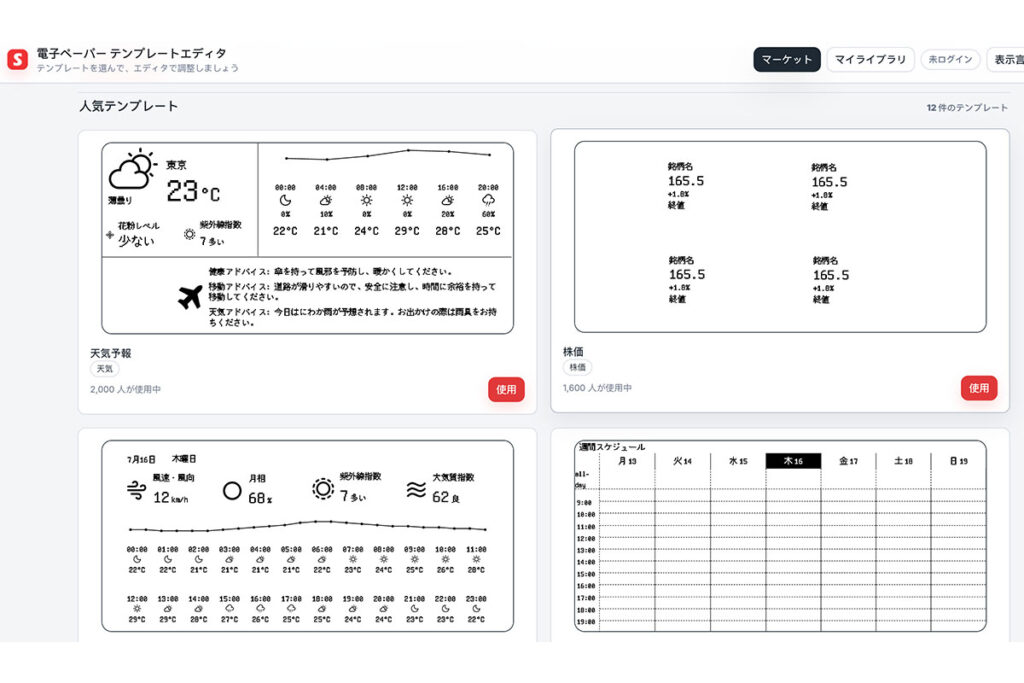Switch to マイライブラリ tab
Screen dimensions: 1024x683
[x=870, y=59]
